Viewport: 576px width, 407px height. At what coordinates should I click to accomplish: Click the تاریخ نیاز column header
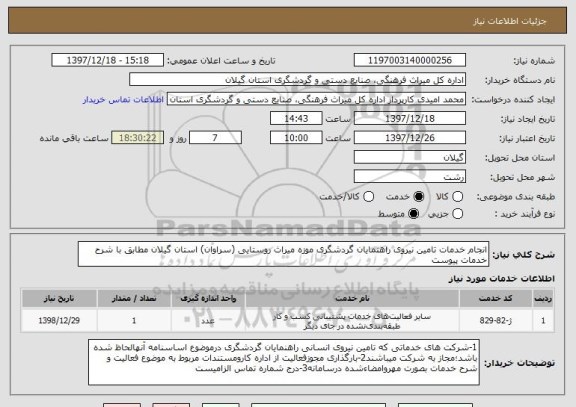click(59, 298)
